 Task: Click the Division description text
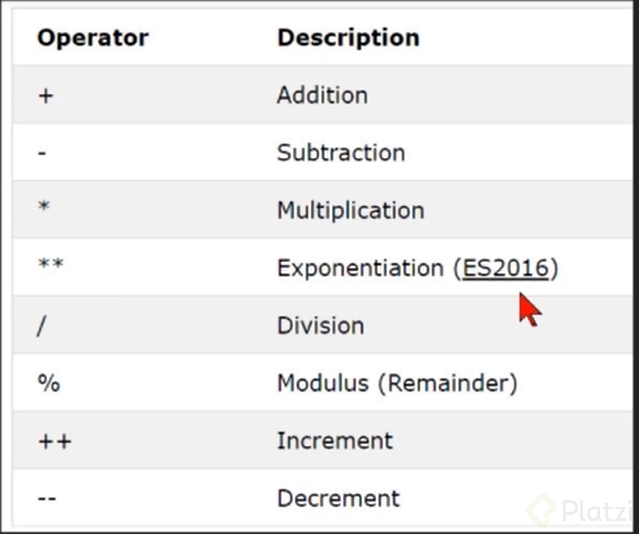click(321, 326)
